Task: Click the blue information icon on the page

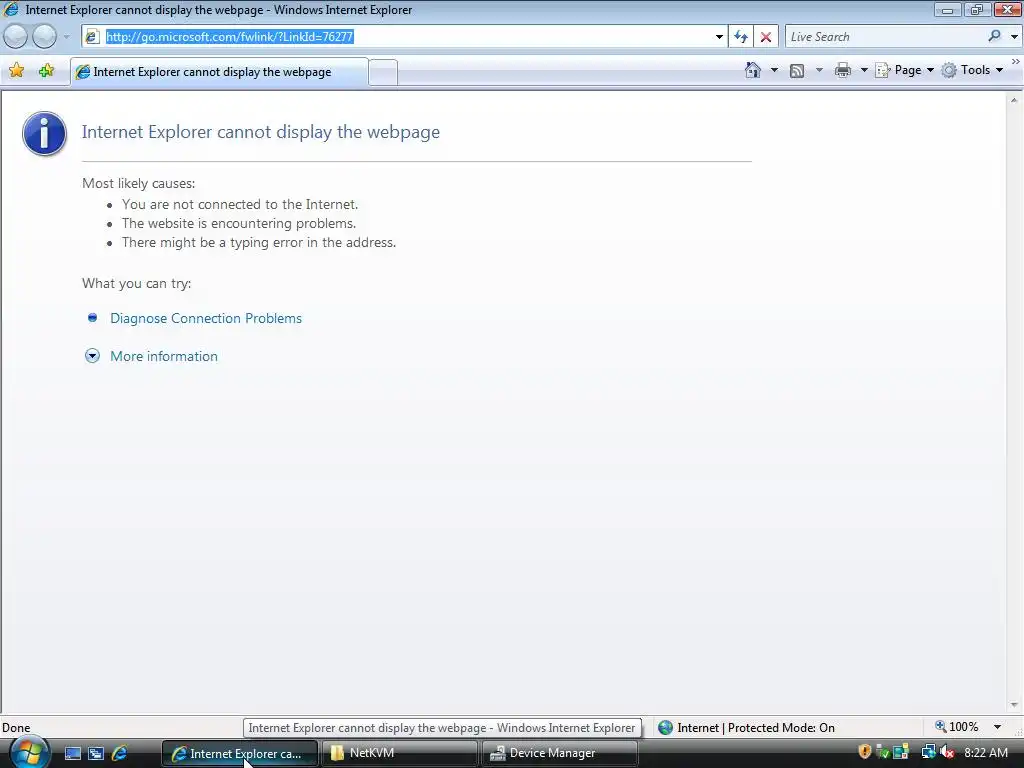Action: [x=44, y=133]
